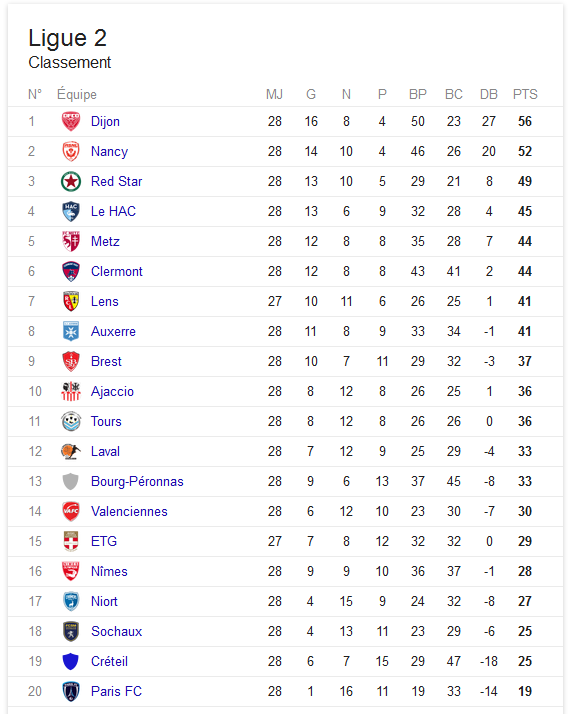Open the Sochaux team link
Image resolution: width=569 pixels, height=714 pixels.
tap(117, 631)
